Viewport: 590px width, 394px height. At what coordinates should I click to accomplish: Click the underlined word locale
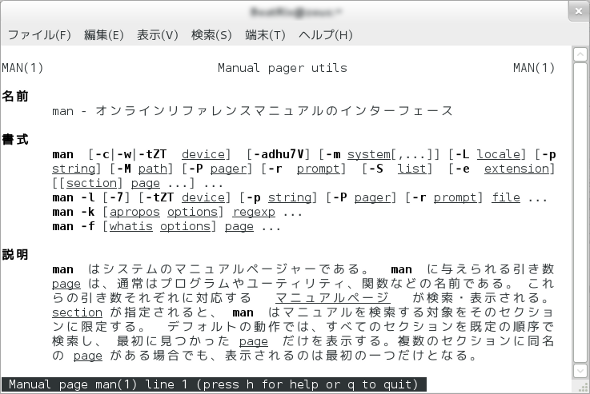[x=499, y=154]
